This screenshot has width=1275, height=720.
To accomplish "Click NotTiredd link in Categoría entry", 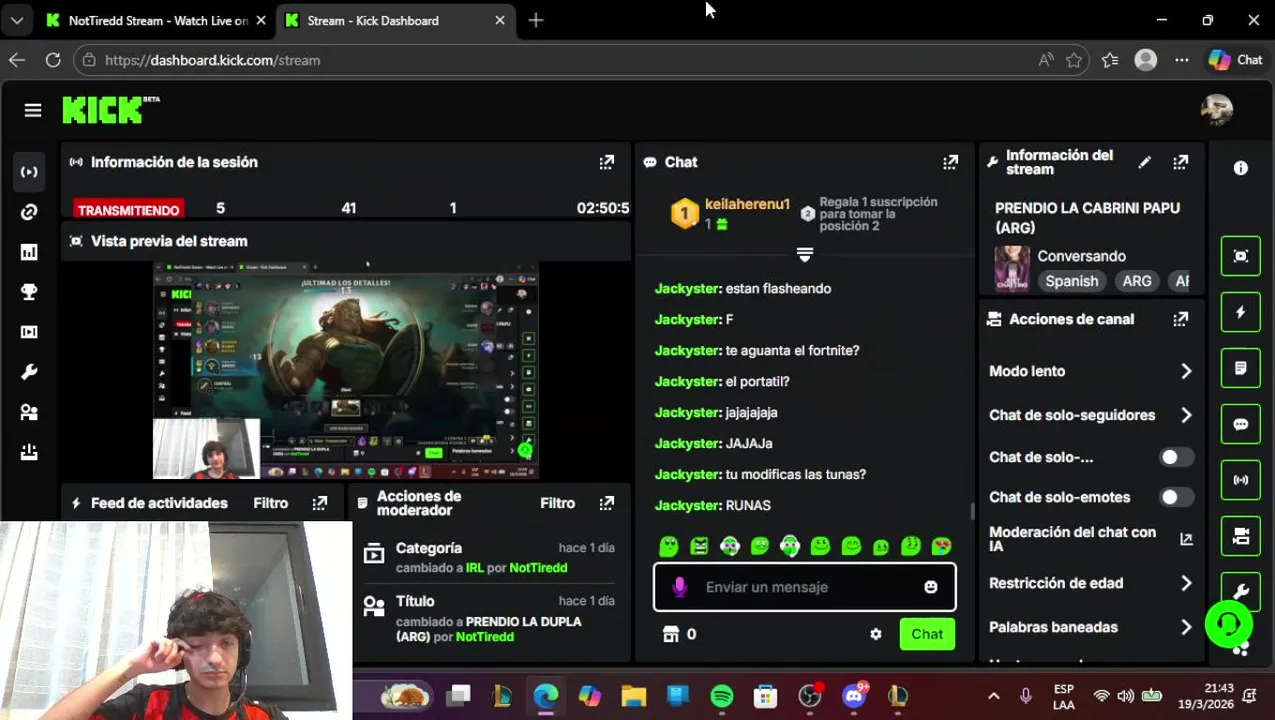I will click(x=538, y=568).
